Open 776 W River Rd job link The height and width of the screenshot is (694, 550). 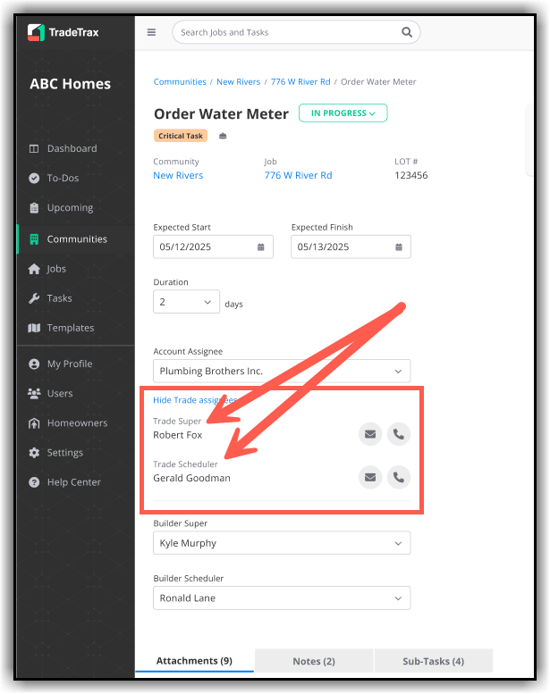coord(298,176)
